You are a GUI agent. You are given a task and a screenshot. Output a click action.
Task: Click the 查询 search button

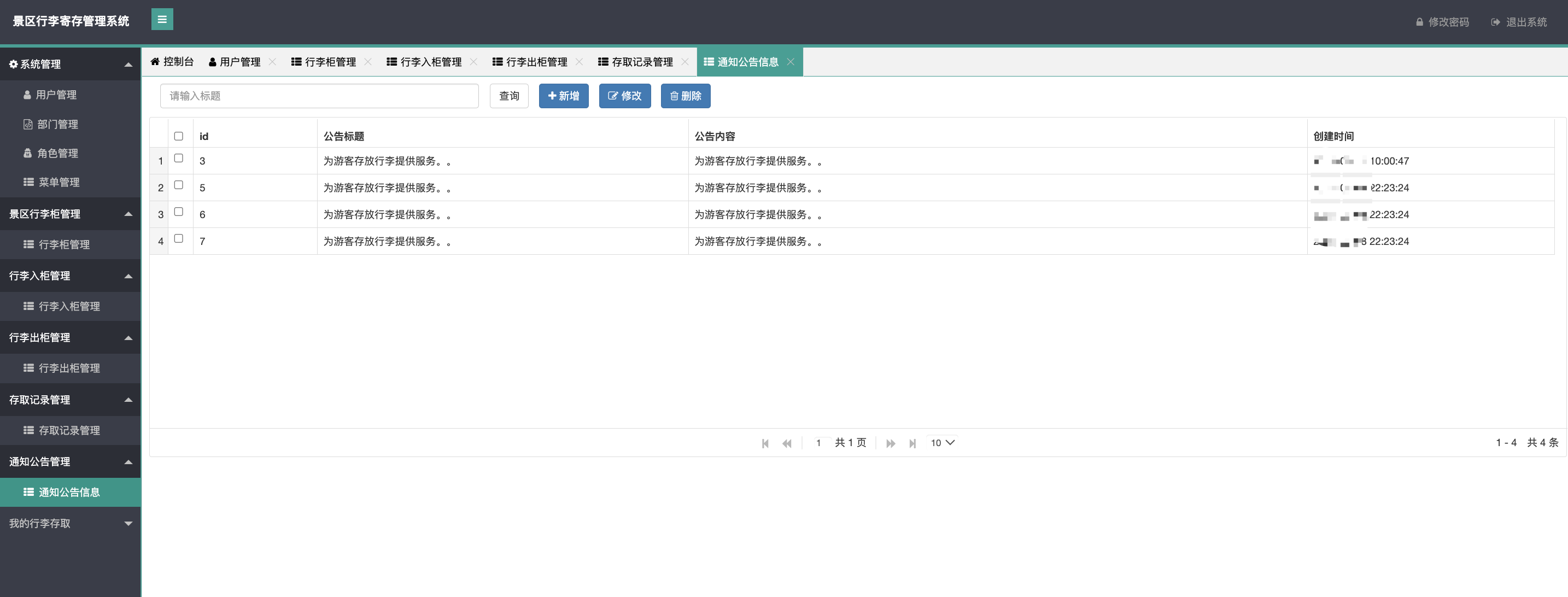(509, 96)
